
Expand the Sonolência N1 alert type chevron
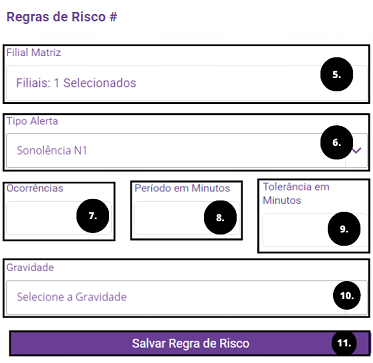pyautogui.click(x=357, y=151)
